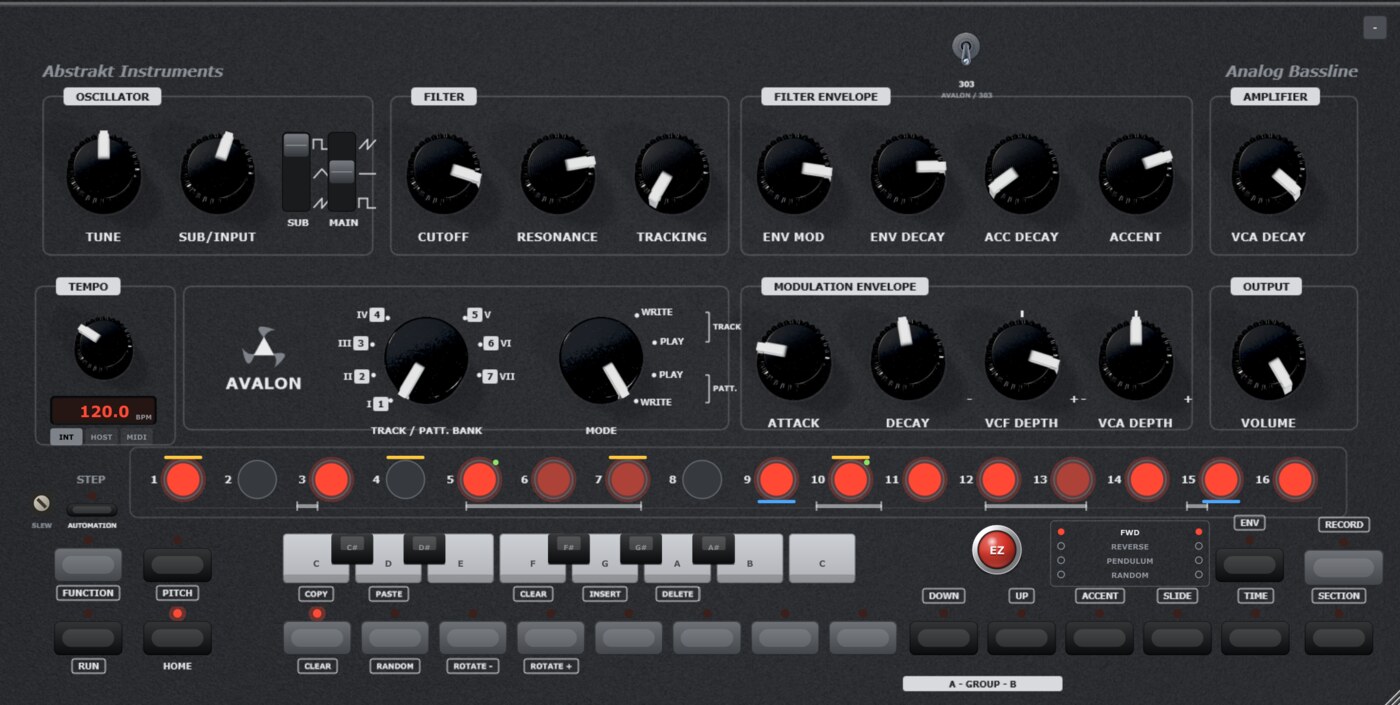Image resolution: width=1400 pixels, height=705 pixels.
Task: Click the ENV DECAY knob
Action: tap(907, 175)
